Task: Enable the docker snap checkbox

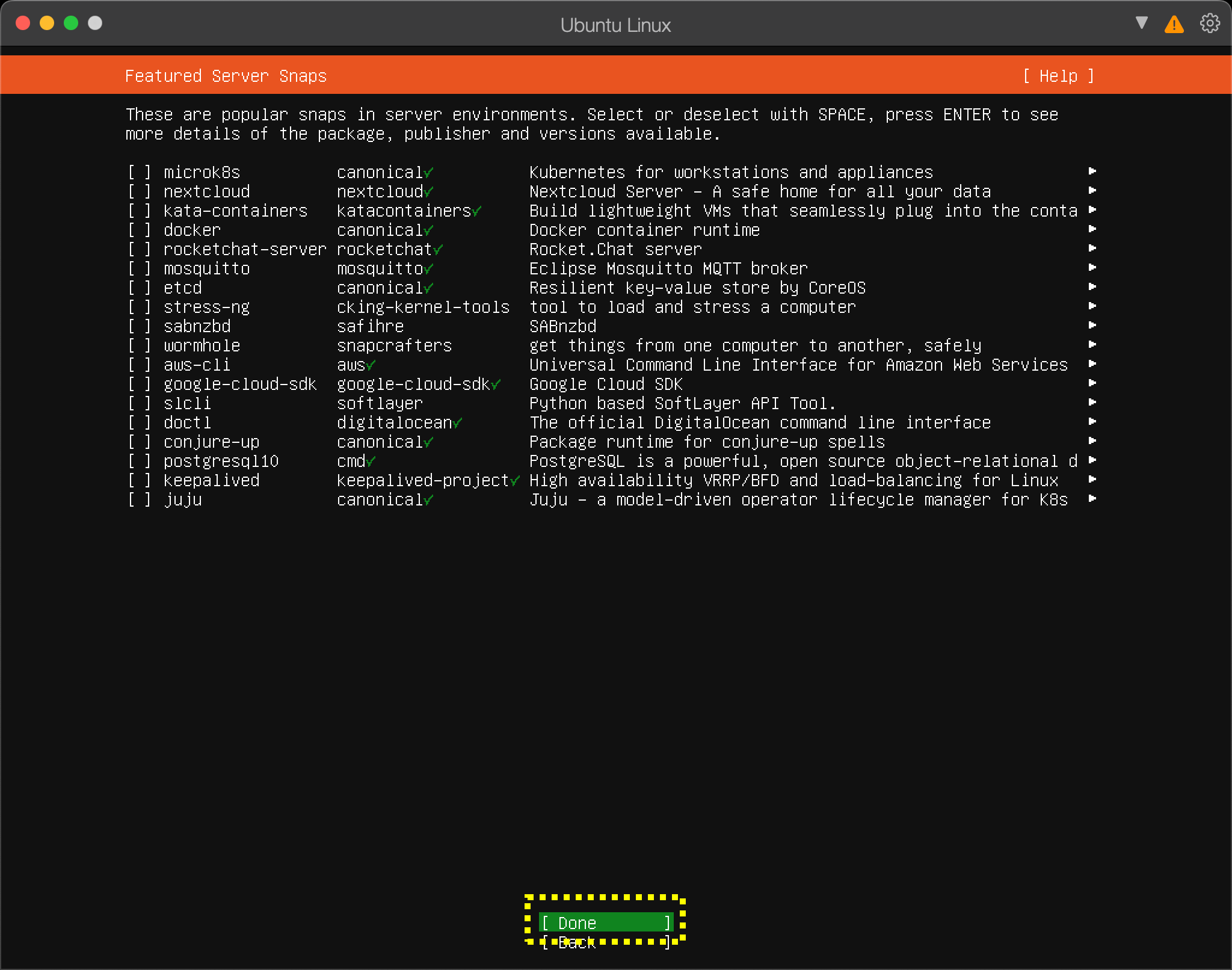Action: point(139,230)
